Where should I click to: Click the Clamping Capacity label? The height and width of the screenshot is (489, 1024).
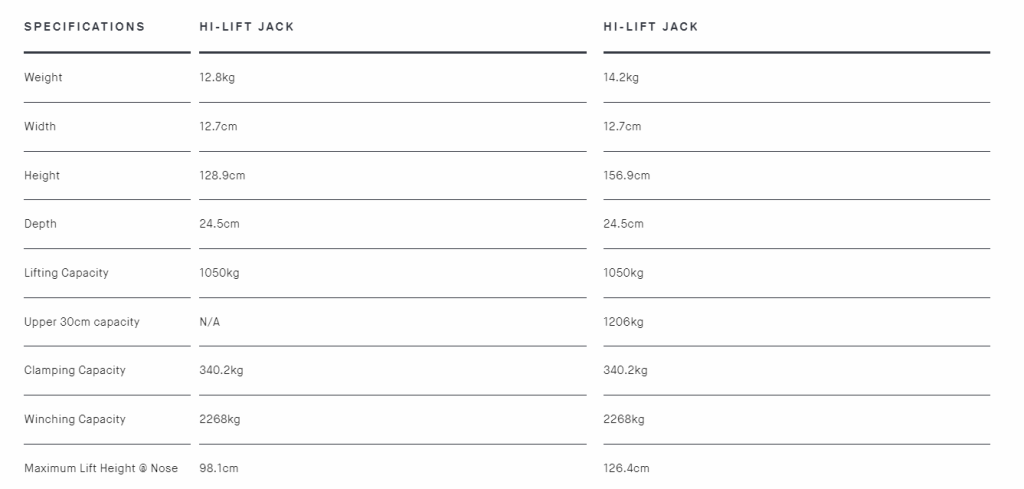74,370
